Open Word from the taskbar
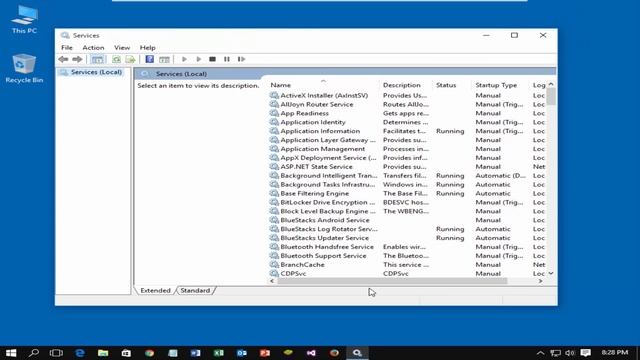This screenshot has height=360, width=640. (x=196, y=353)
